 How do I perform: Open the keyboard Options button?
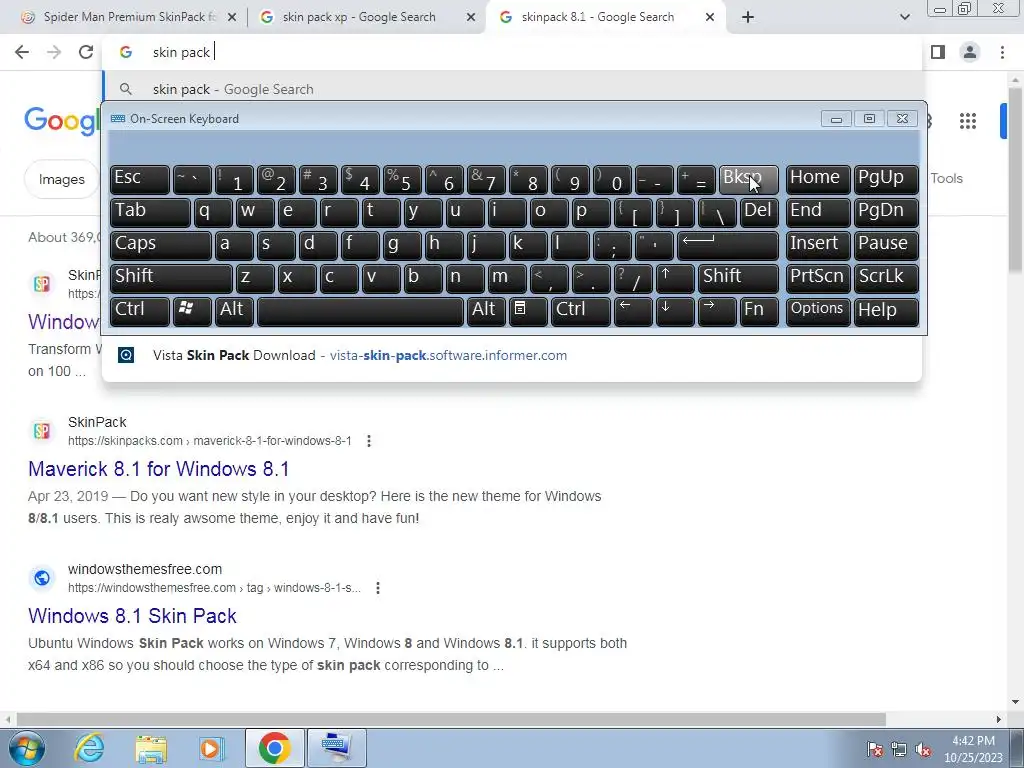pos(818,312)
